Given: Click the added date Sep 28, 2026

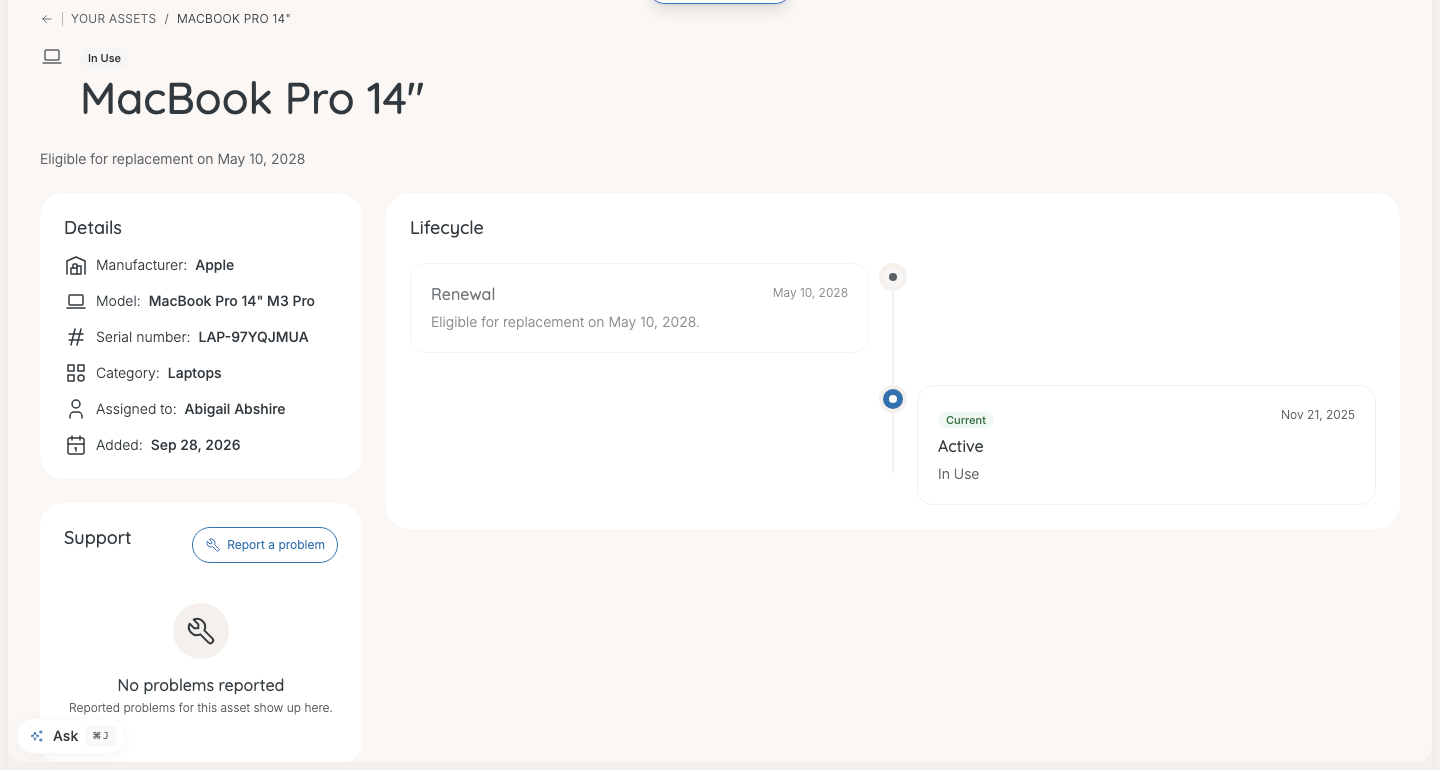Looking at the screenshot, I should 196,445.
